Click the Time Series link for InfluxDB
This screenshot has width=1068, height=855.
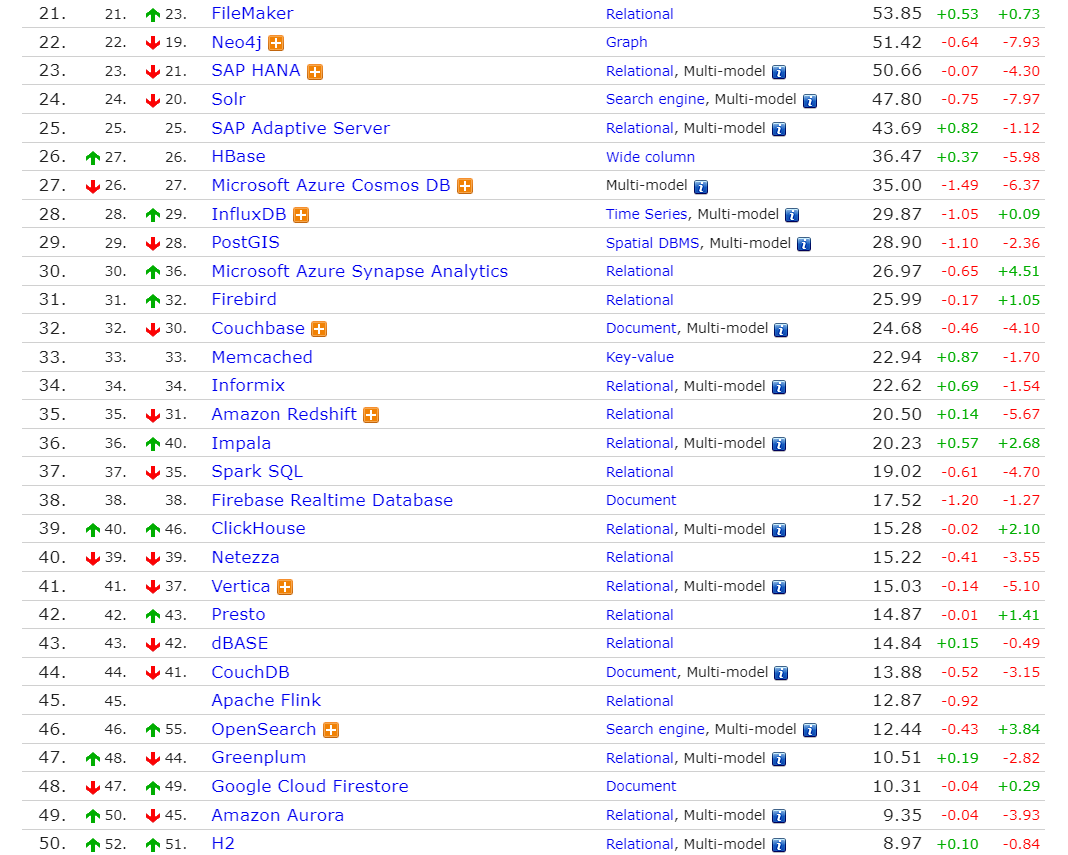coord(646,214)
